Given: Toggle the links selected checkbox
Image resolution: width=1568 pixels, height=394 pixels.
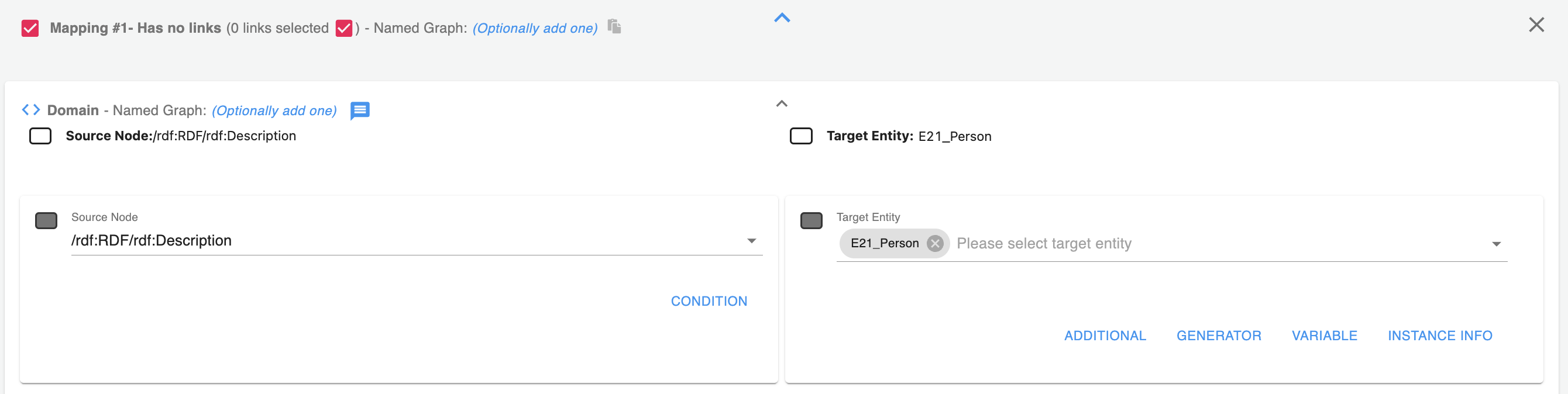Looking at the screenshot, I should (344, 29).
